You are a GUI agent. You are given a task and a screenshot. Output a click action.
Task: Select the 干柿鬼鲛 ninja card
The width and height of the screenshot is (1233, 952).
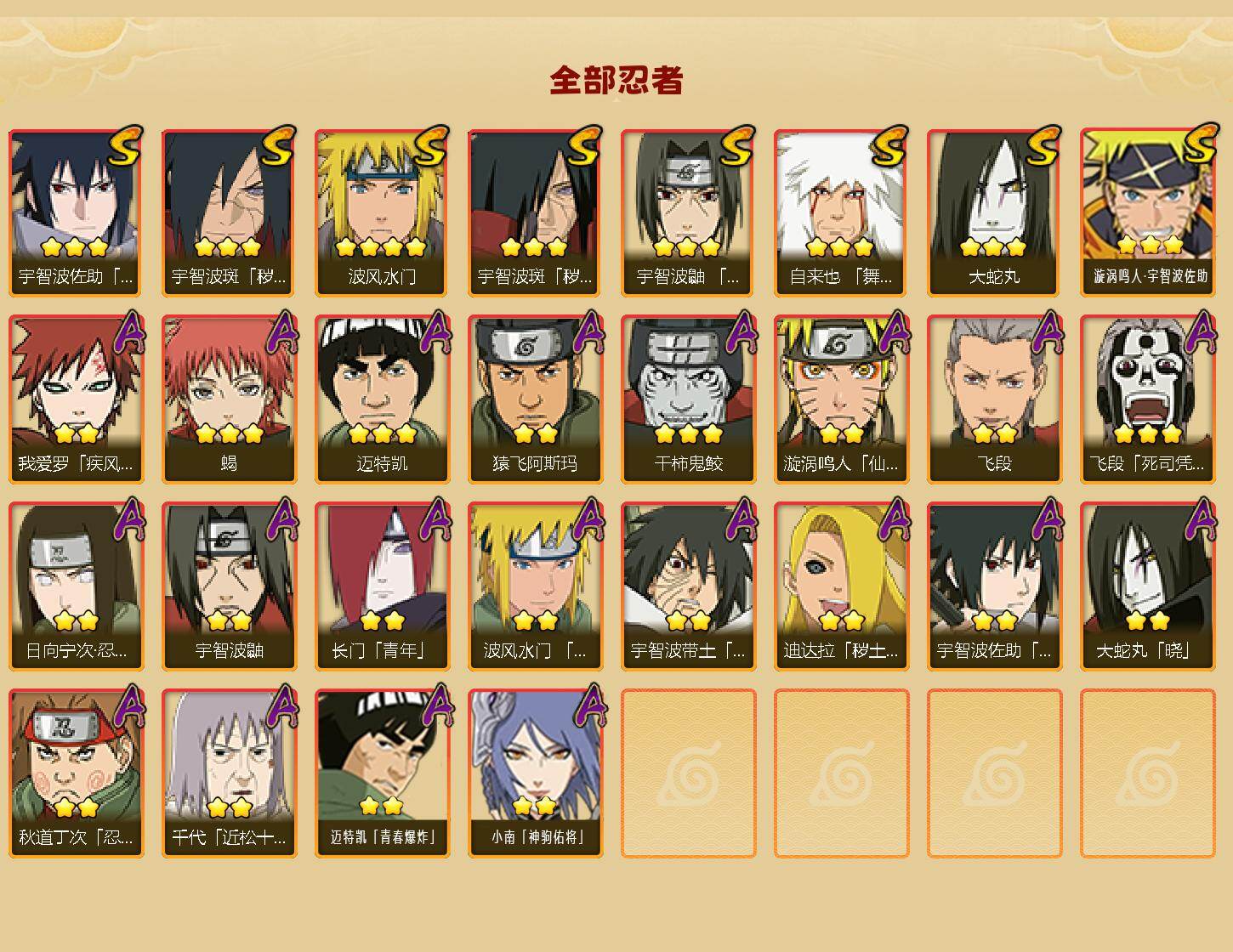click(689, 399)
